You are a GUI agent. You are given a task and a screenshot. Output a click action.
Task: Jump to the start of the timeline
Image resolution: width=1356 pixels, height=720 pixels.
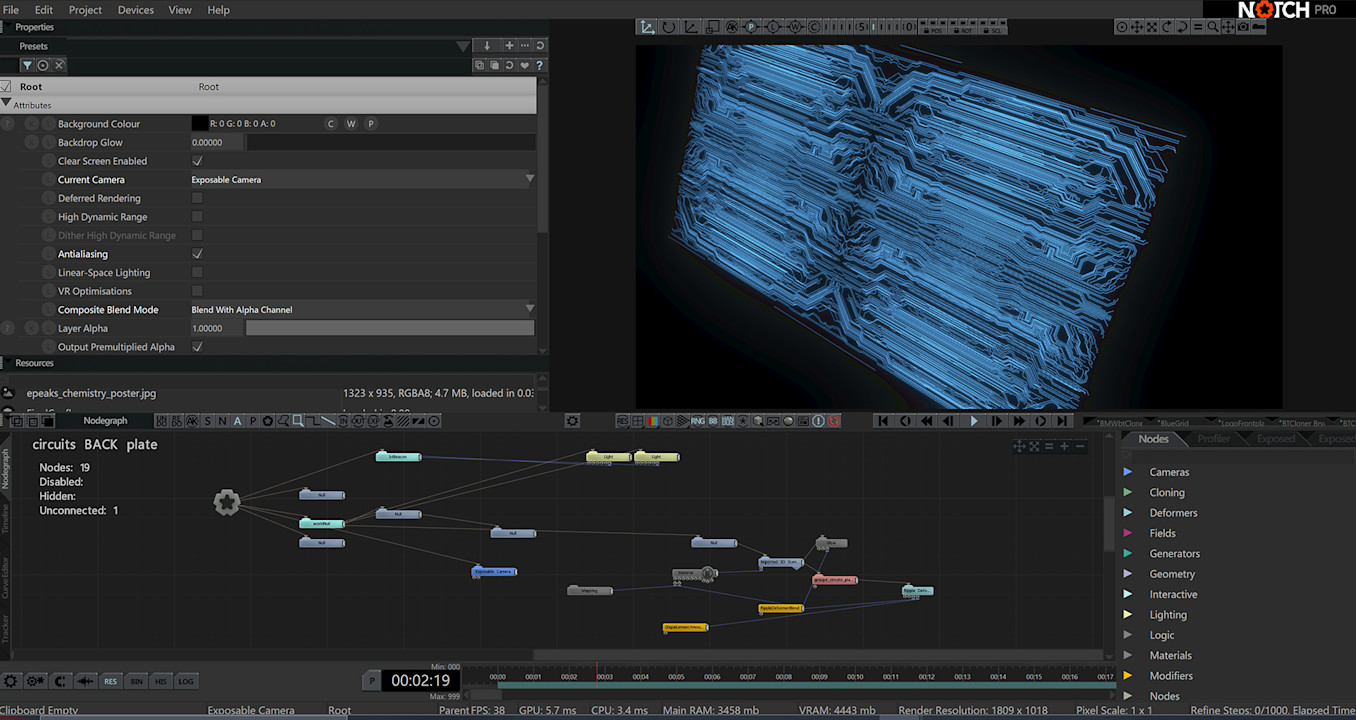click(x=883, y=421)
